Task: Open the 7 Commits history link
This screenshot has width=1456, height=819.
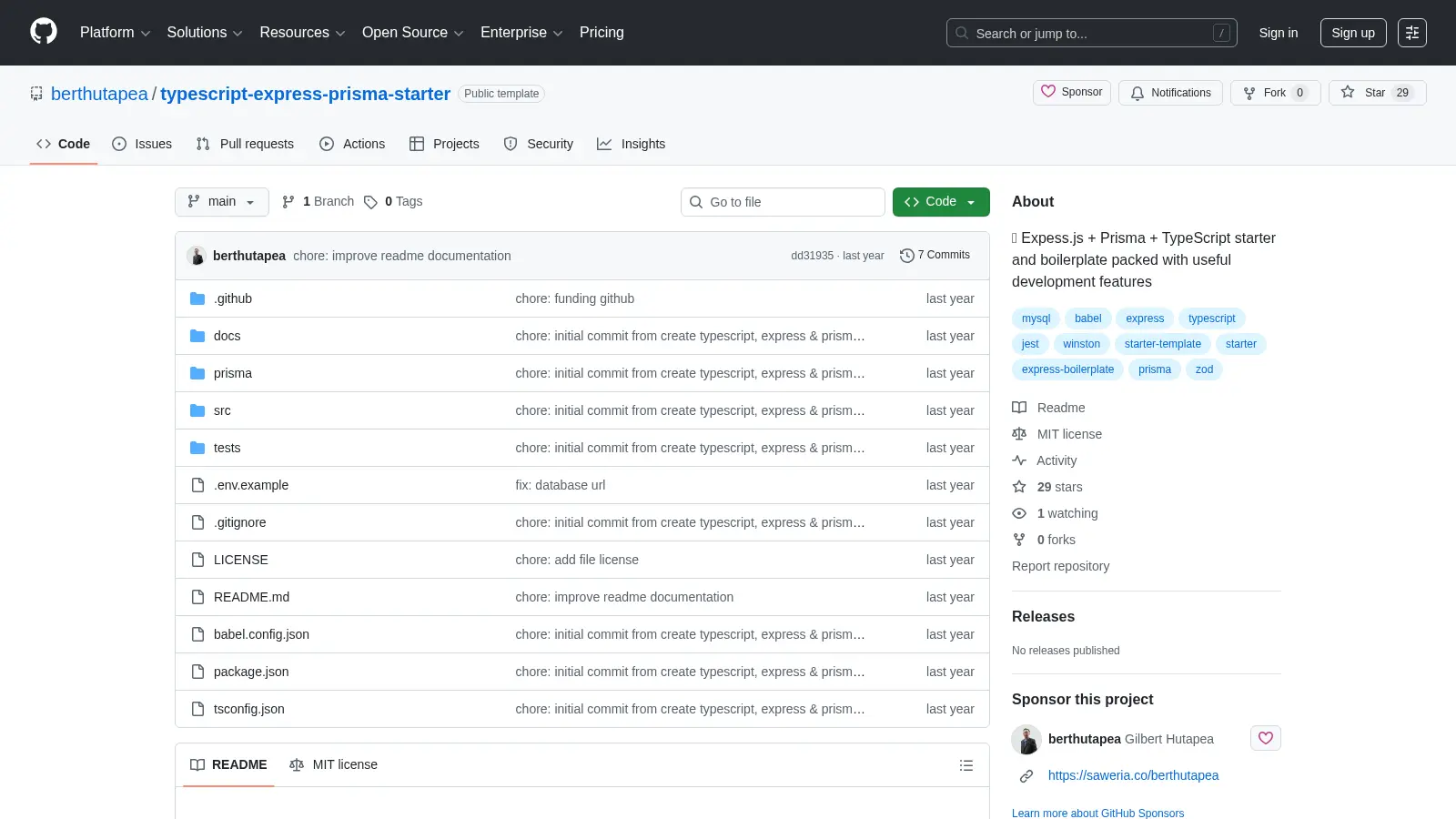Action: [935, 256]
